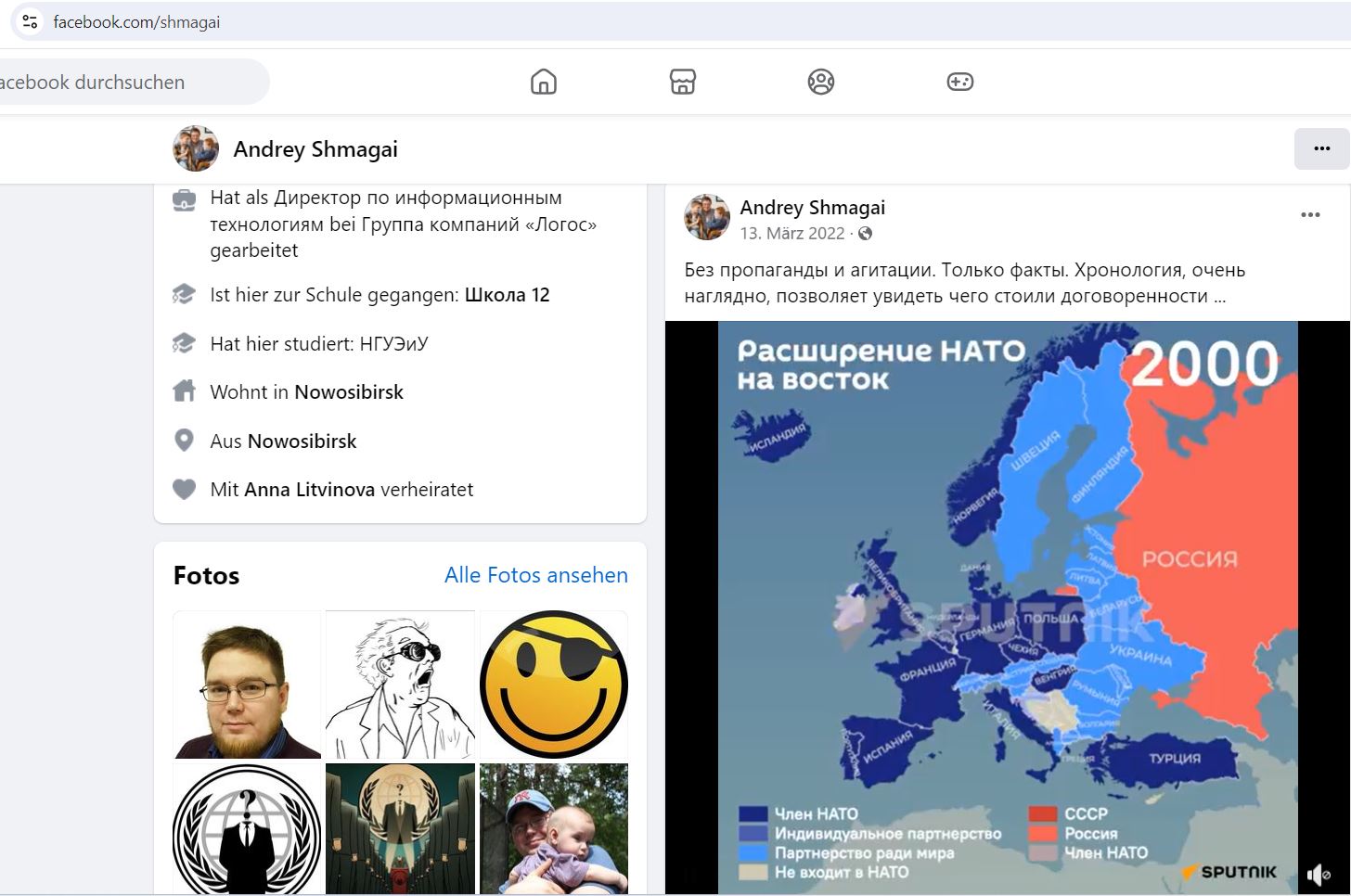Click Группа компаний «Логос» workplace text
The width and height of the screenshot is (1351, 896).
point(479,224)
